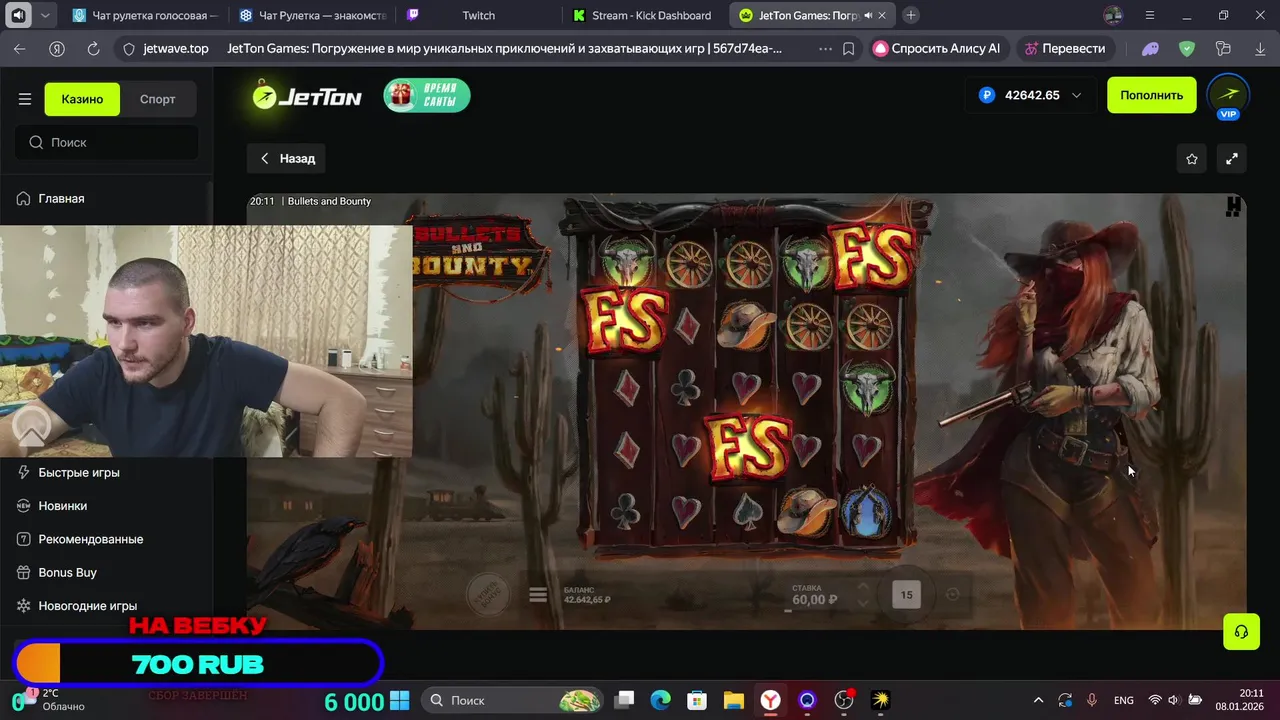
Task: Open the hamburger menu in JetTon sidebar
Action: pos(25,99)
